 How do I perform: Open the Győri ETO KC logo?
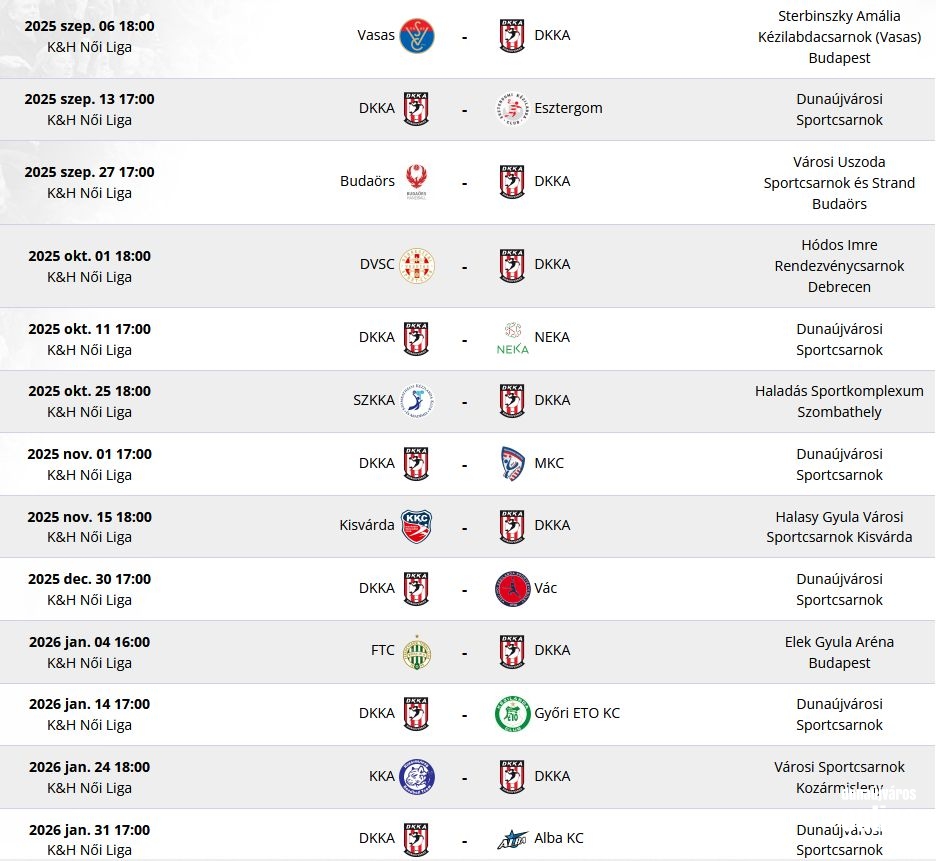tap(512, 714)
